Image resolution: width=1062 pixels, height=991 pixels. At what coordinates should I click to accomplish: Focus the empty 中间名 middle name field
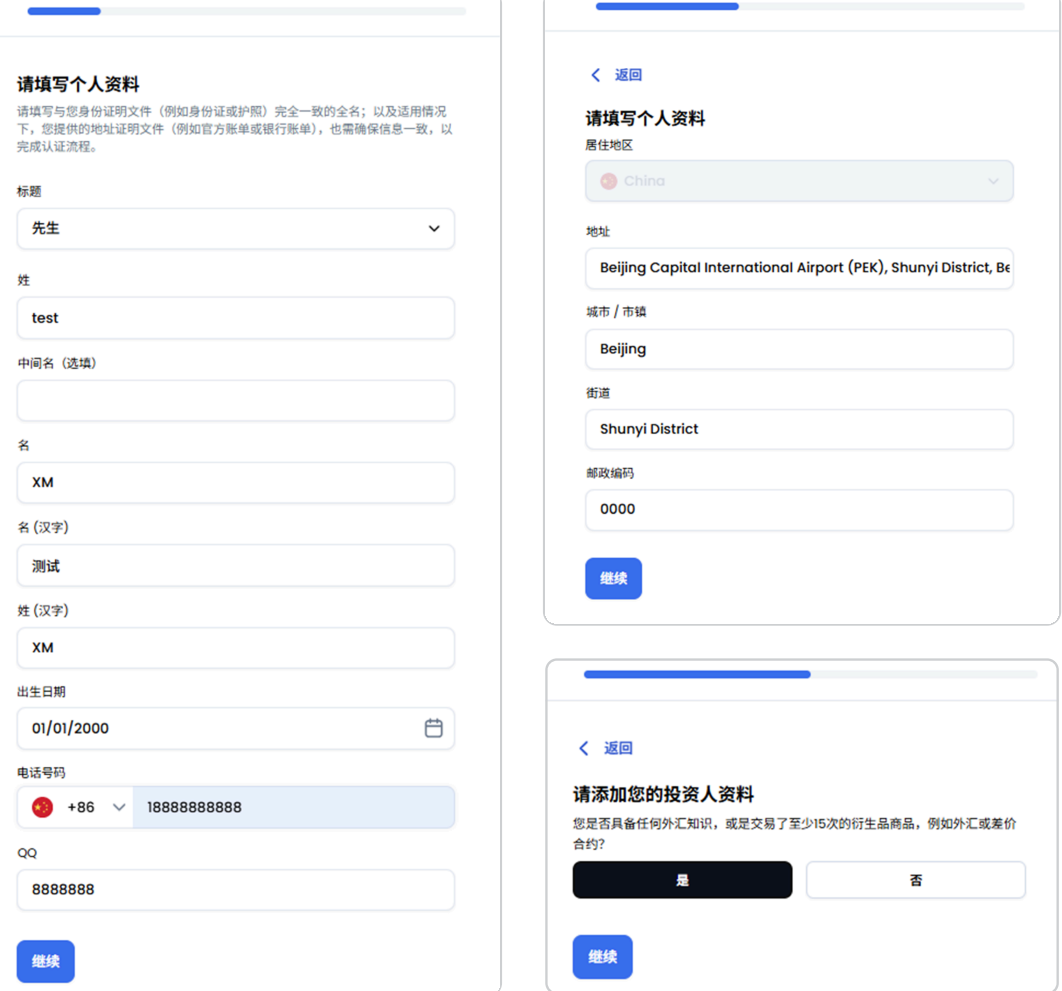236,400
